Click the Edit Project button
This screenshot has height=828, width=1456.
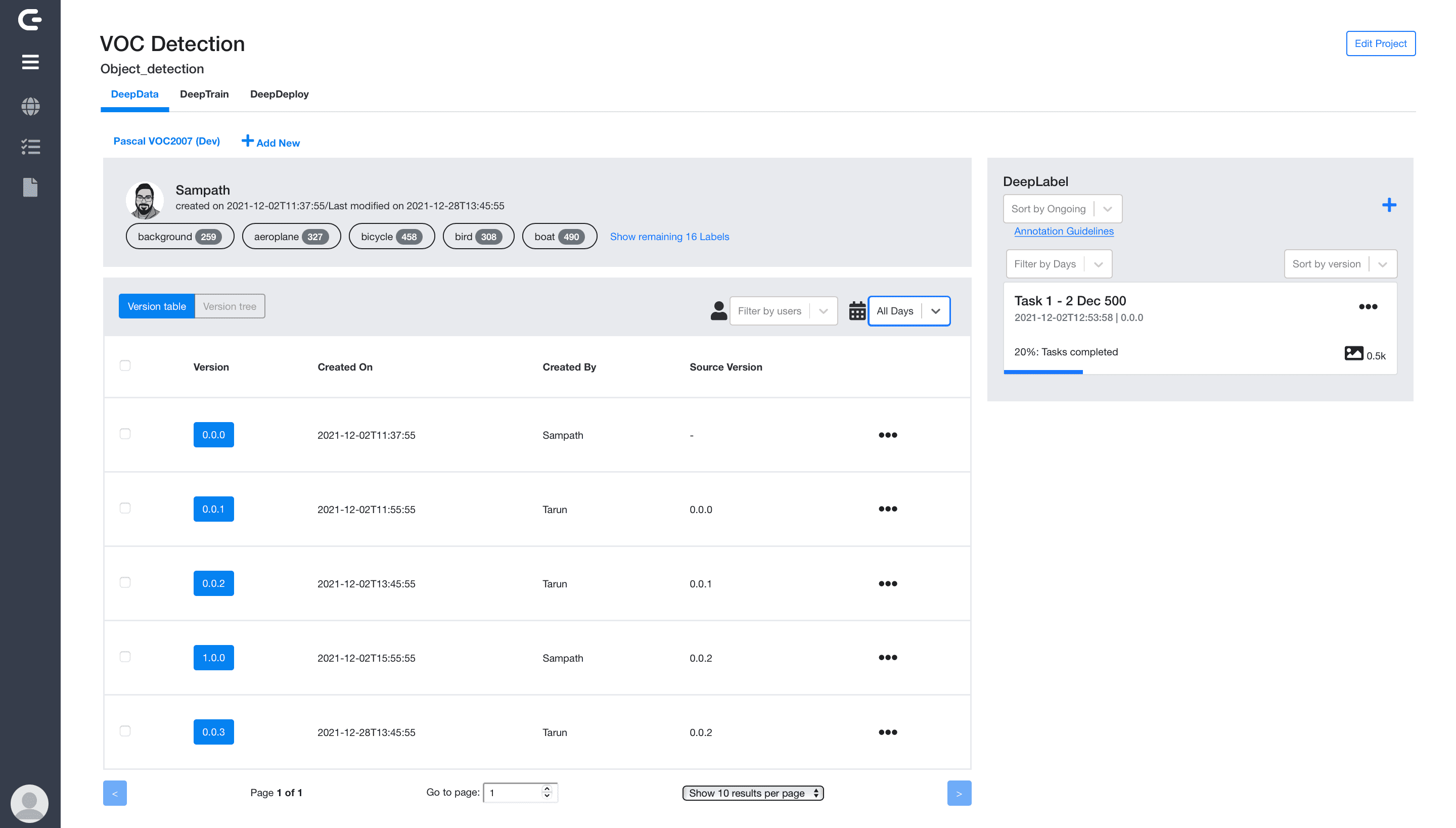(x=1380, y=44)
